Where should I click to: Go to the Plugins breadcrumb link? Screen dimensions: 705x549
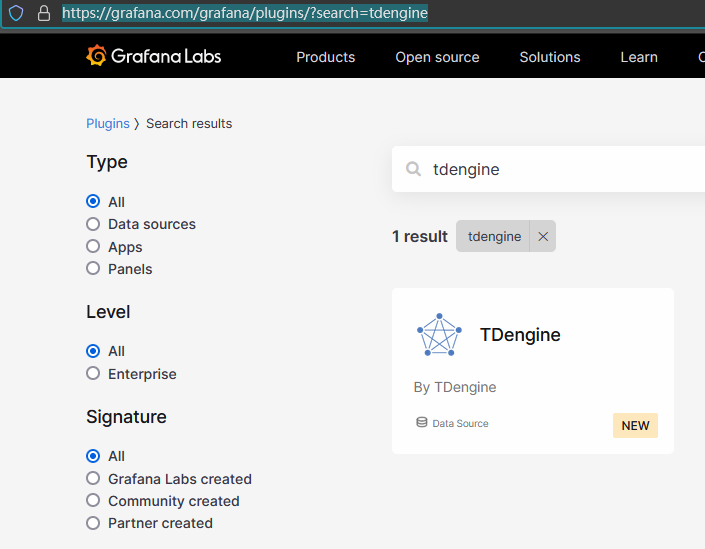click(108, 124)
